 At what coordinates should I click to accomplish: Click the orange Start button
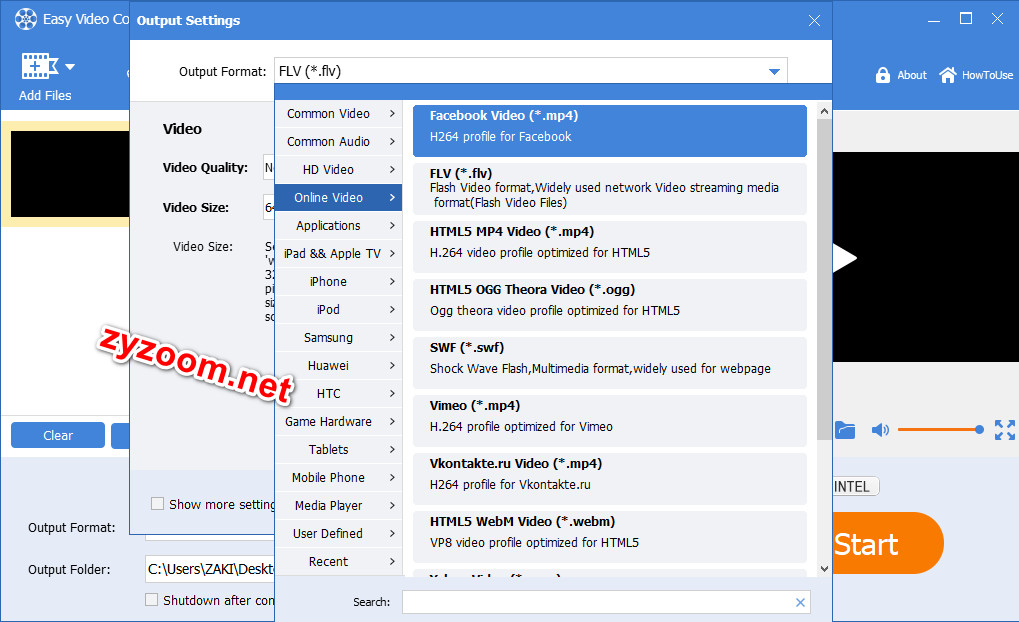(x=888, y=543)
